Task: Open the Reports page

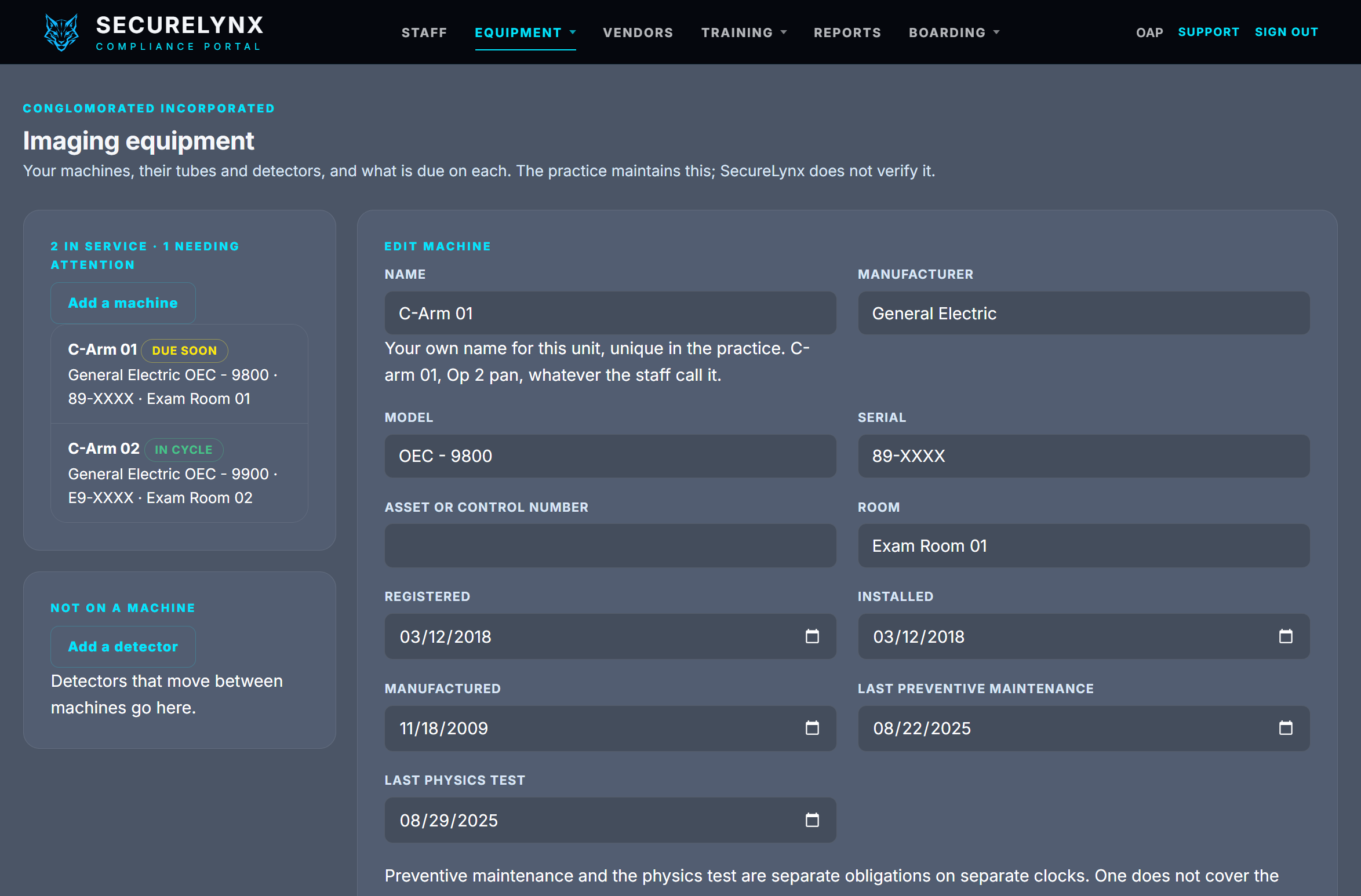Action: [x=847, y=32]
